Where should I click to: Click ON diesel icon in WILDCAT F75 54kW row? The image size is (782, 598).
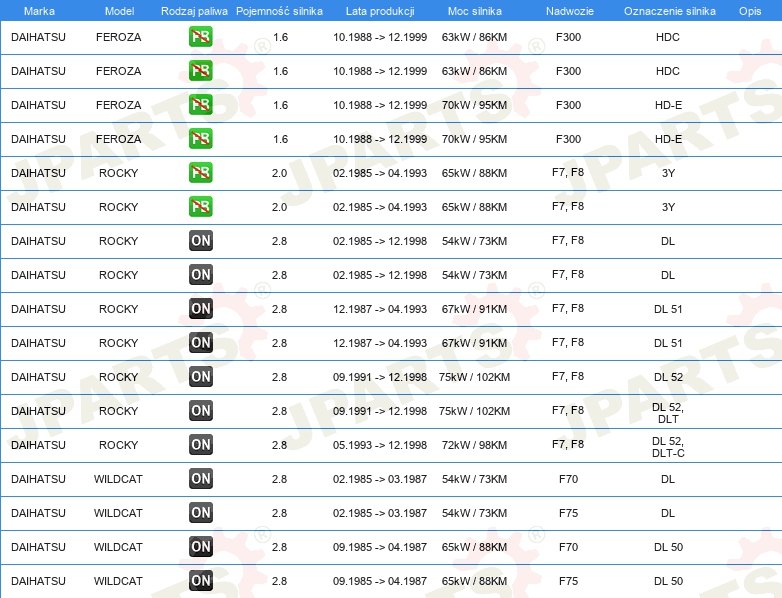pos(201,513)
